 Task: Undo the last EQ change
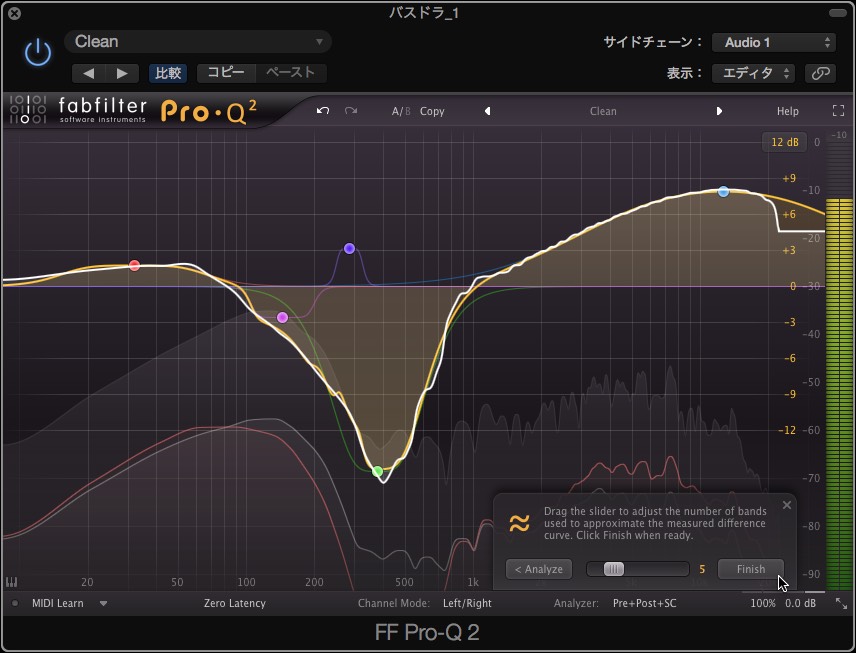pyautogui.click(x=323, y=111)
